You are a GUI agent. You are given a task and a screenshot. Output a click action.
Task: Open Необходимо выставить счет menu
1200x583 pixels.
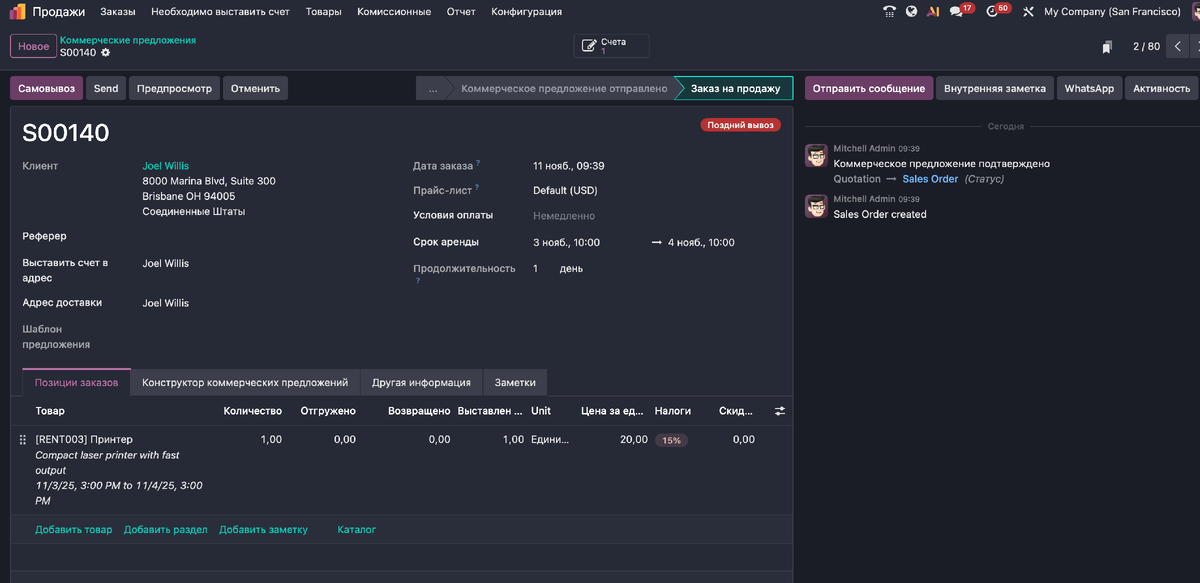(x=220, y=12)
